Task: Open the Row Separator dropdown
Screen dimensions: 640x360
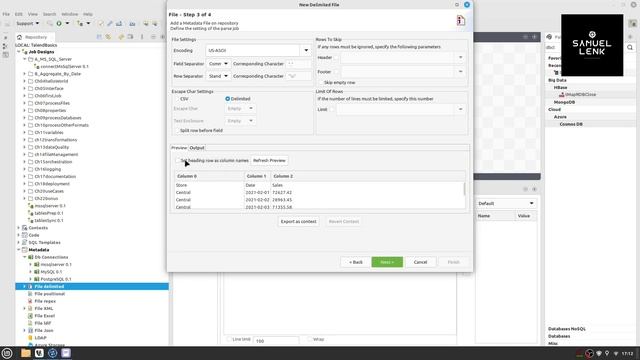Action: tap(218, 76)
